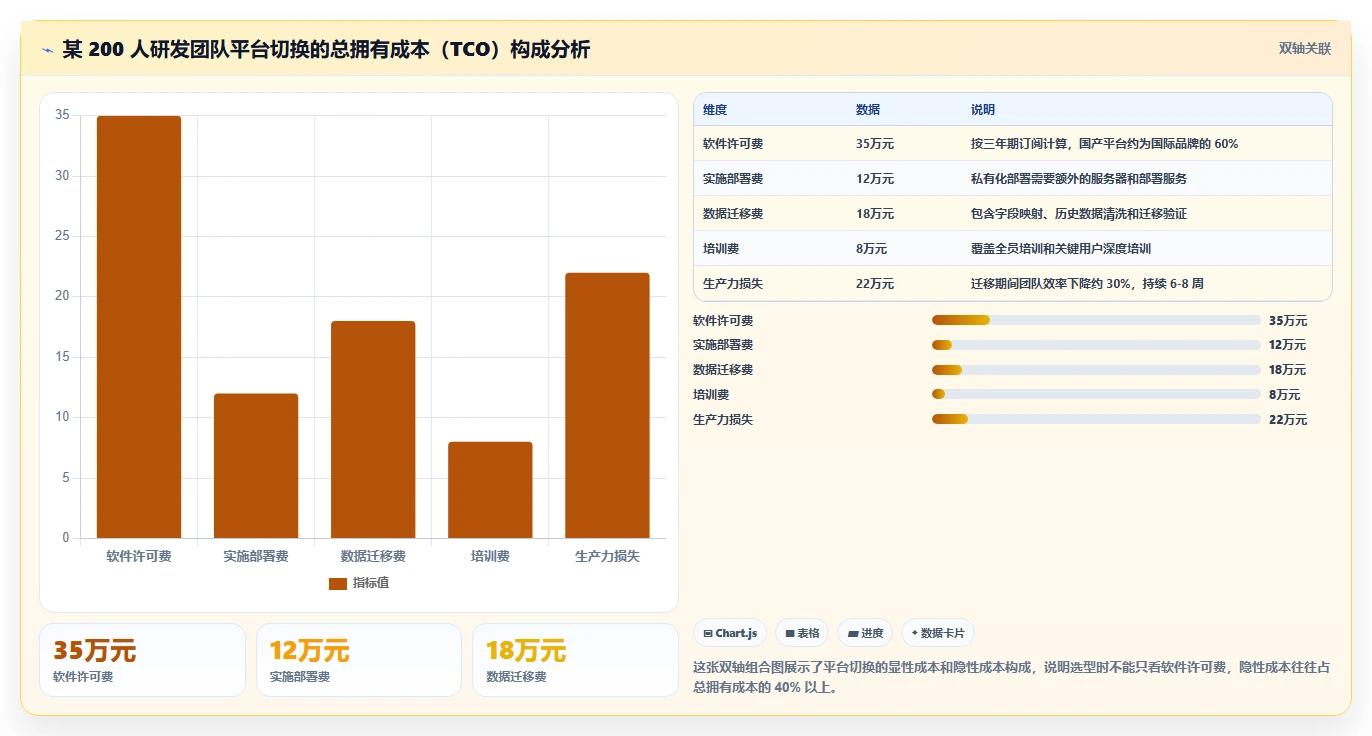Click the 22万元 value beside the progress bar

point(1288,420)
